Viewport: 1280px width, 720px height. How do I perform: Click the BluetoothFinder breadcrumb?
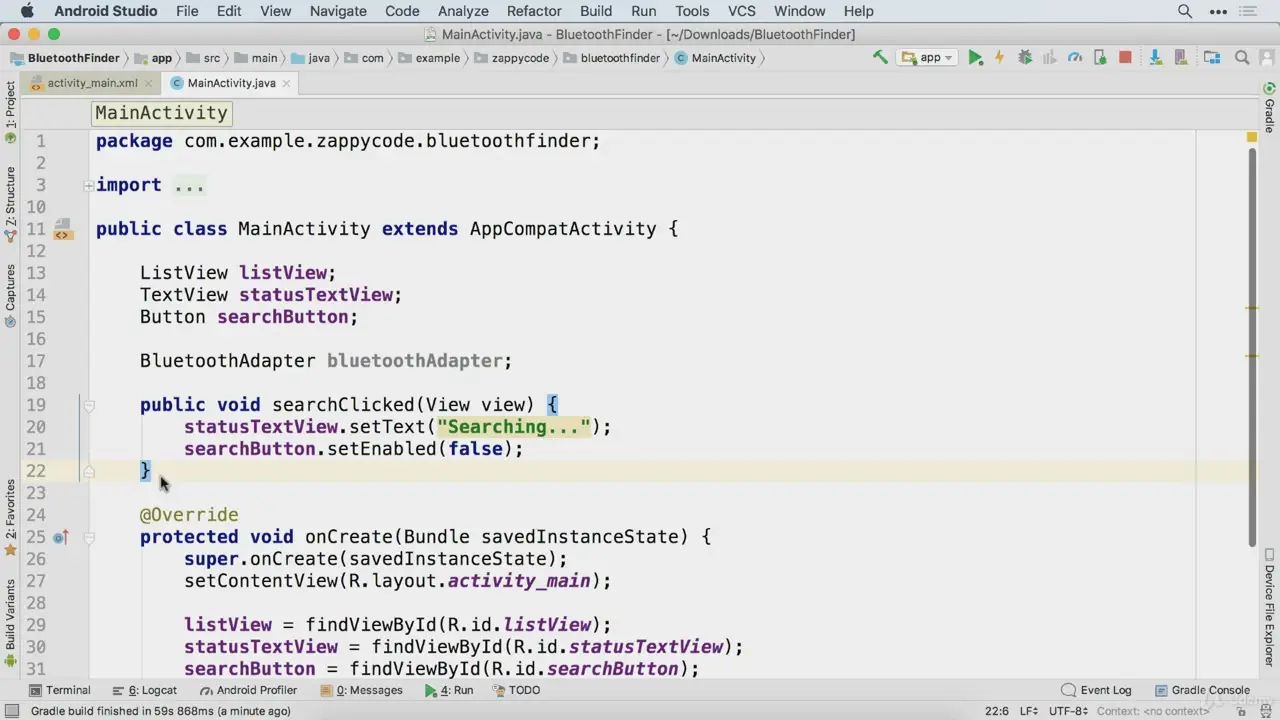coord(65,58)
